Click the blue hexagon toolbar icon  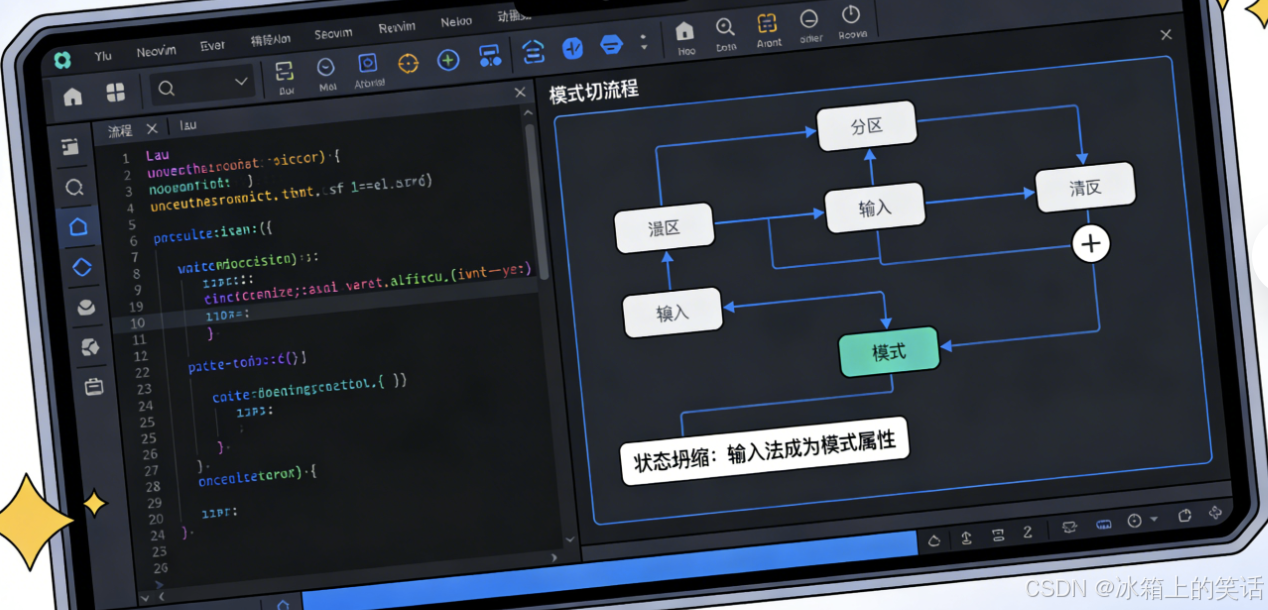[611, 45]
